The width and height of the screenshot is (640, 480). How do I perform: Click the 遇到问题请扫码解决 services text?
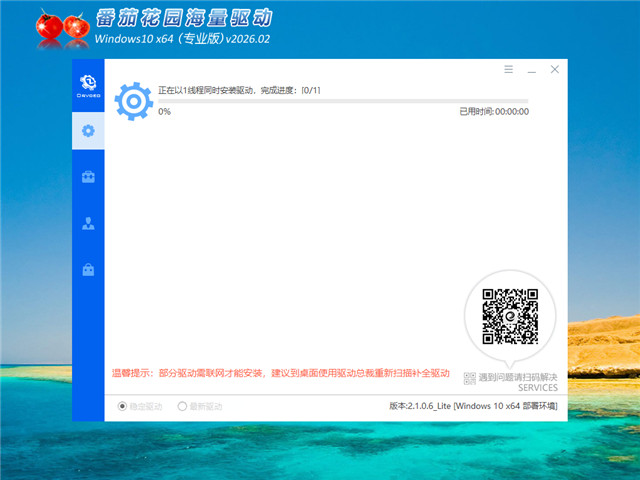[x=518, y=377]
